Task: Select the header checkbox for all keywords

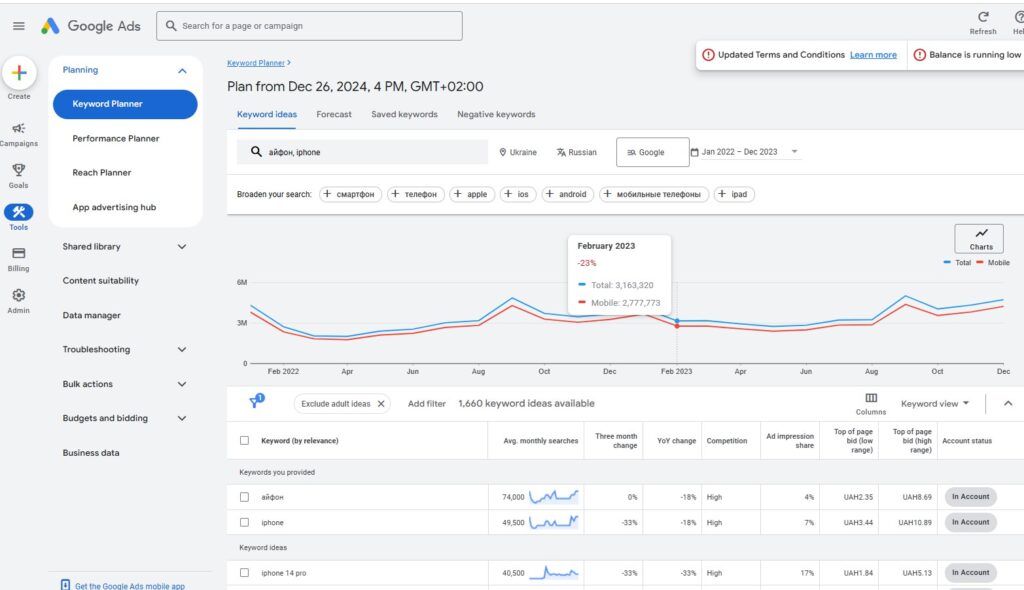Action: coord(242,441)
